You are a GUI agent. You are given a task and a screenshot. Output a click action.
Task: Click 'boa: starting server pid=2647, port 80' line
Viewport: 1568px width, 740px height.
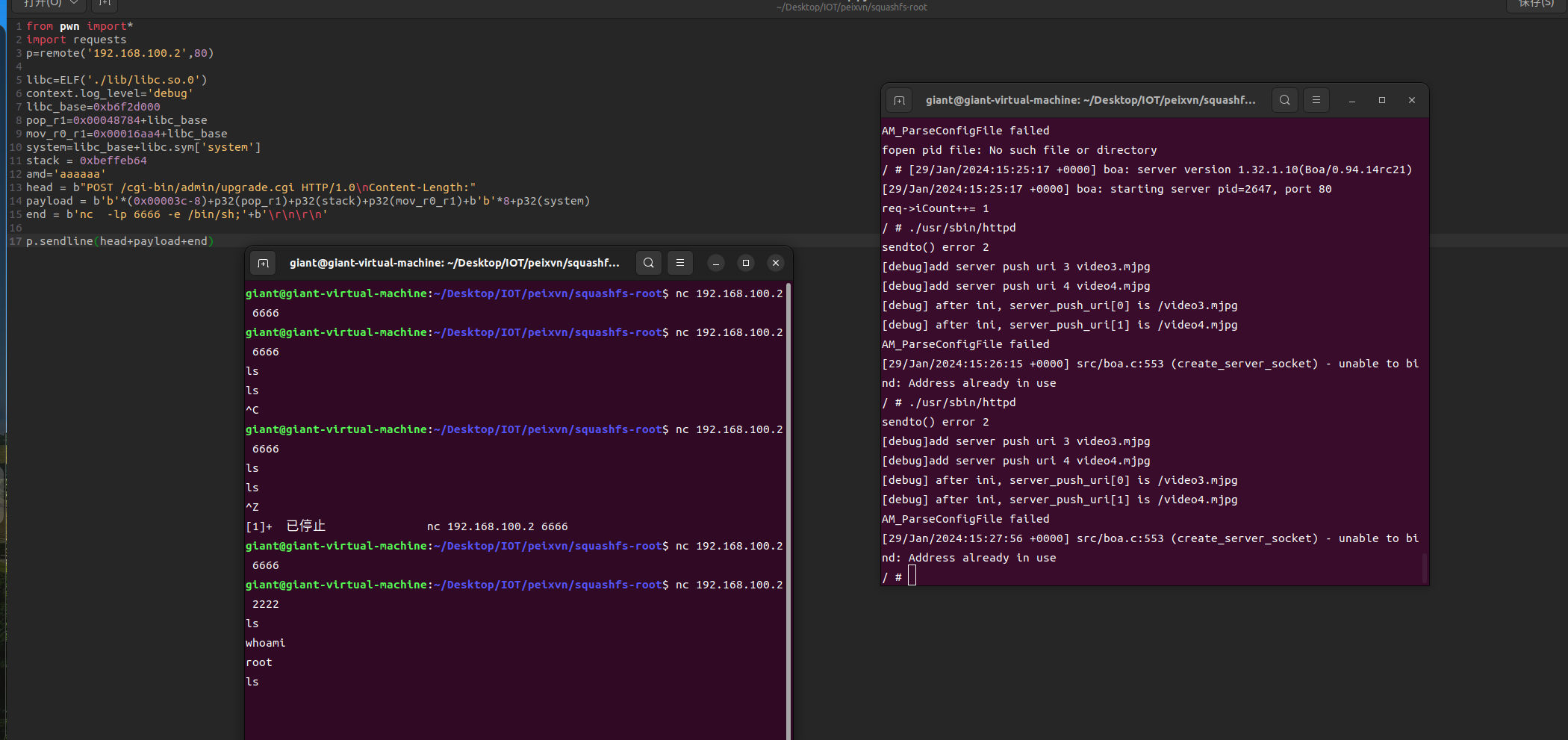(1107, 189)
